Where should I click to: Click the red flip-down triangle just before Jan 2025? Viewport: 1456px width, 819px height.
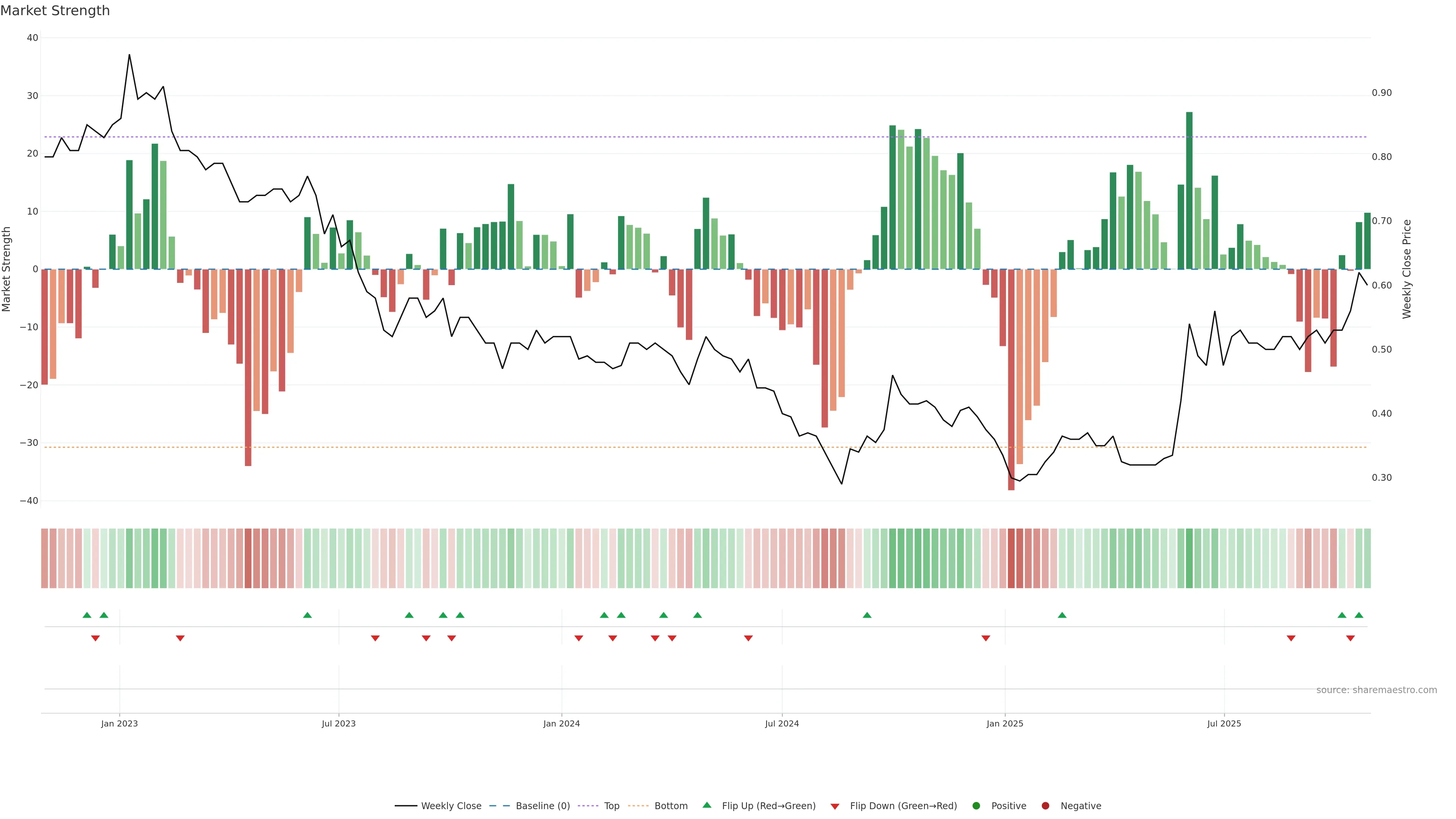(x=986, y=638)
